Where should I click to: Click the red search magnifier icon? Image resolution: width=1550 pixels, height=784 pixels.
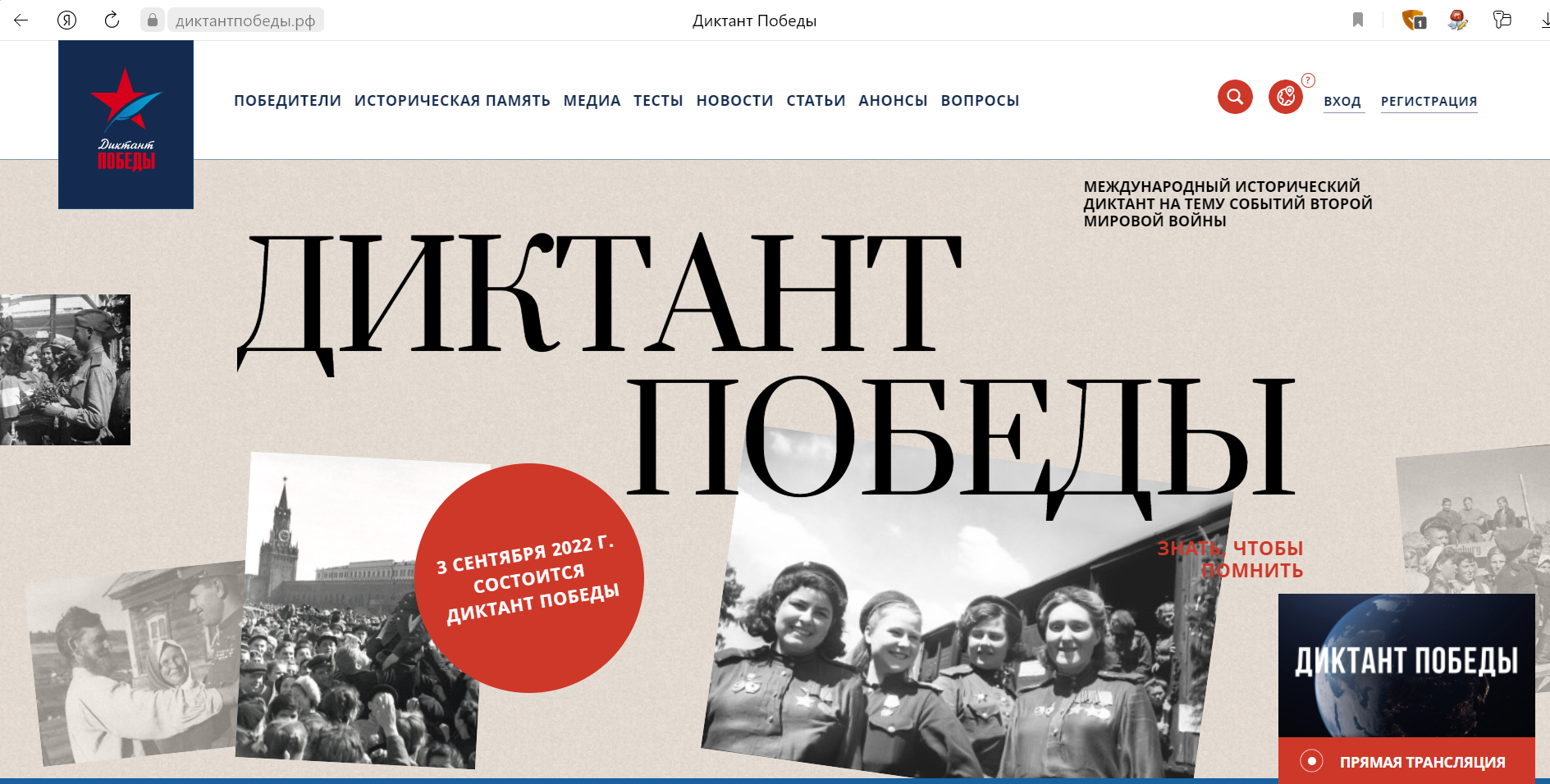coord(1235,97)
